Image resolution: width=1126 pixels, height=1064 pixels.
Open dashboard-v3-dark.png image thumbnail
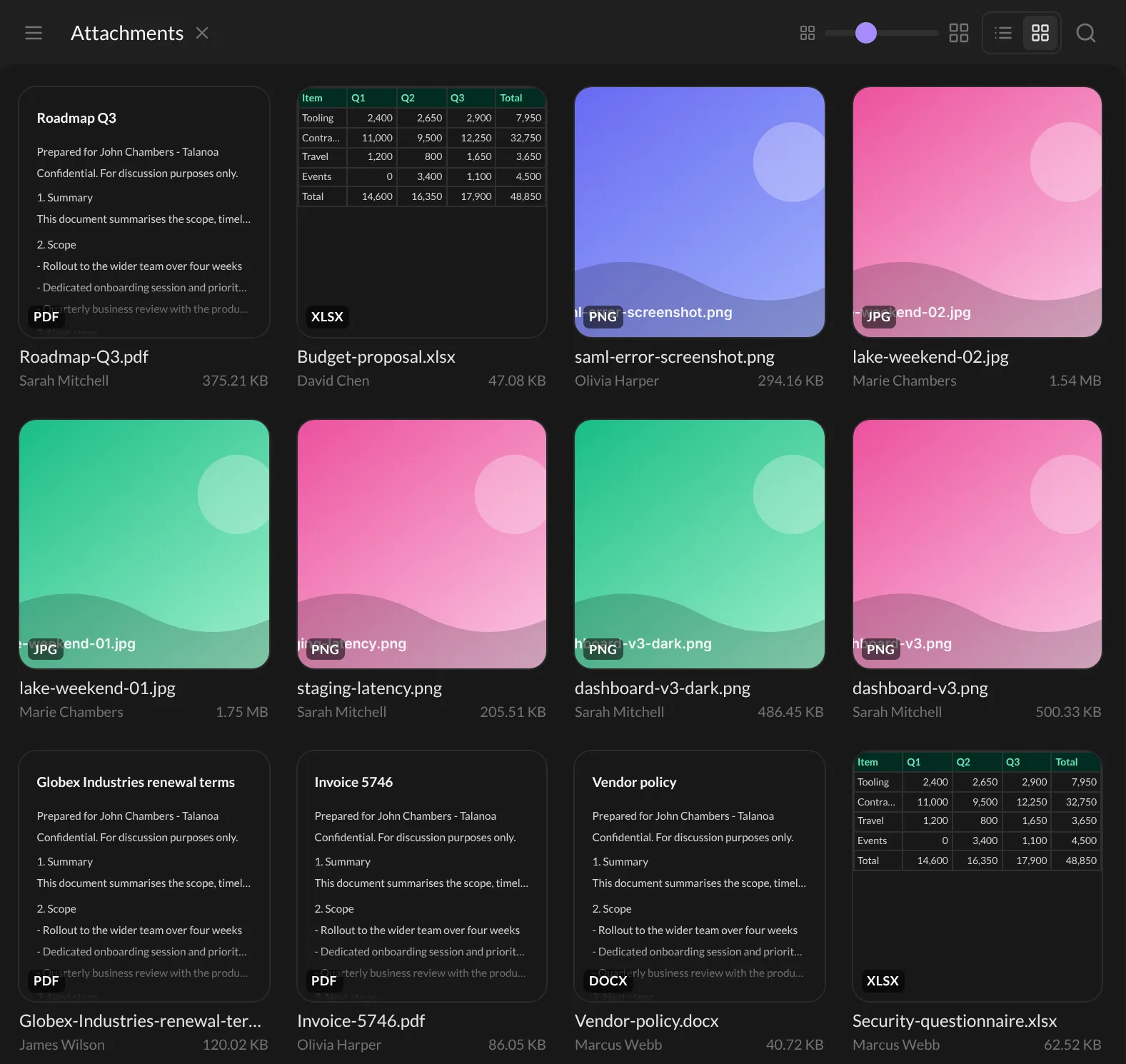[x=700, y=544]
